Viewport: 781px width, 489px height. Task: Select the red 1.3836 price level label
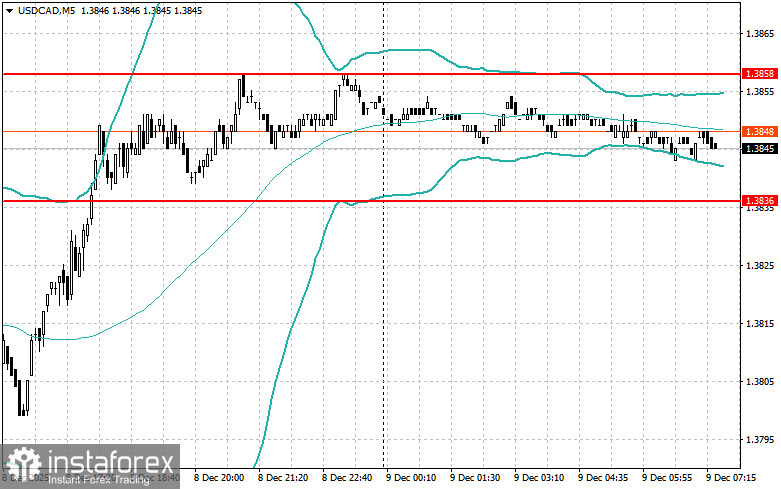pos(760,201)
